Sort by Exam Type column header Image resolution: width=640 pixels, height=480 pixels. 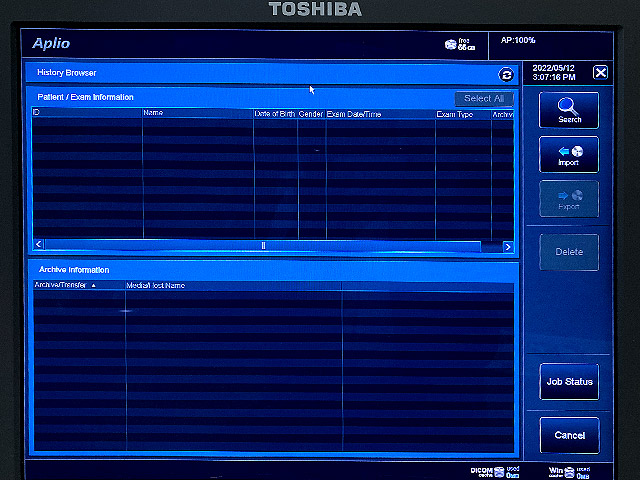[x=463, y=115]
